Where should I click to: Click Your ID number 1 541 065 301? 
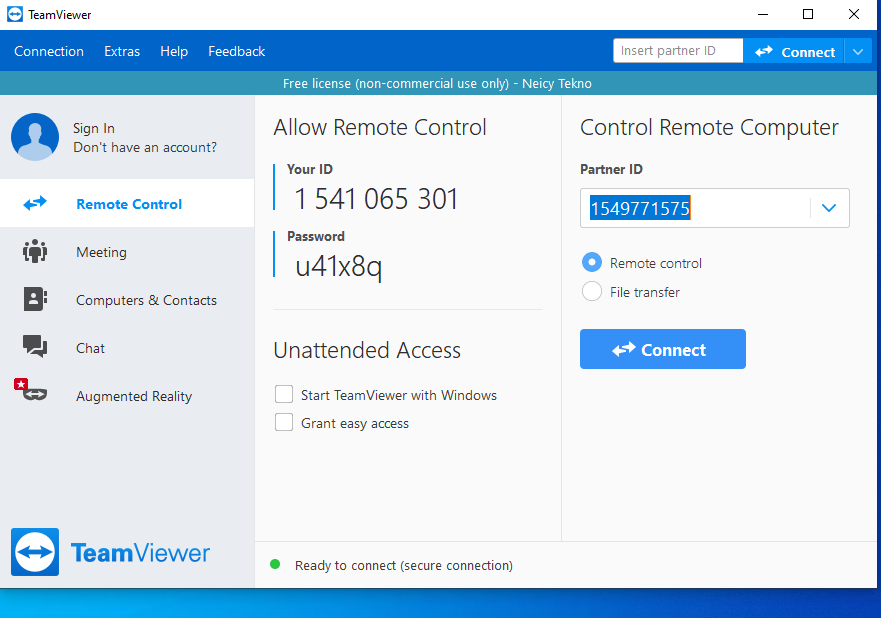[x=376, y=199]
